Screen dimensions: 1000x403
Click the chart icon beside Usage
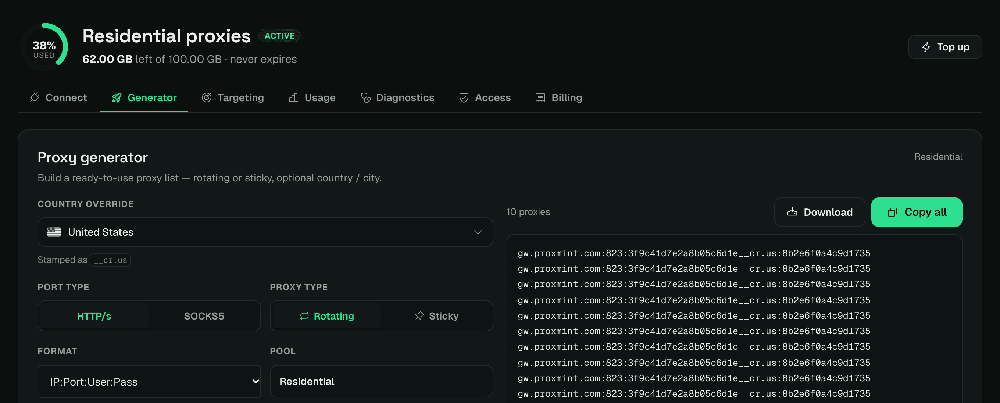(293, 98)
